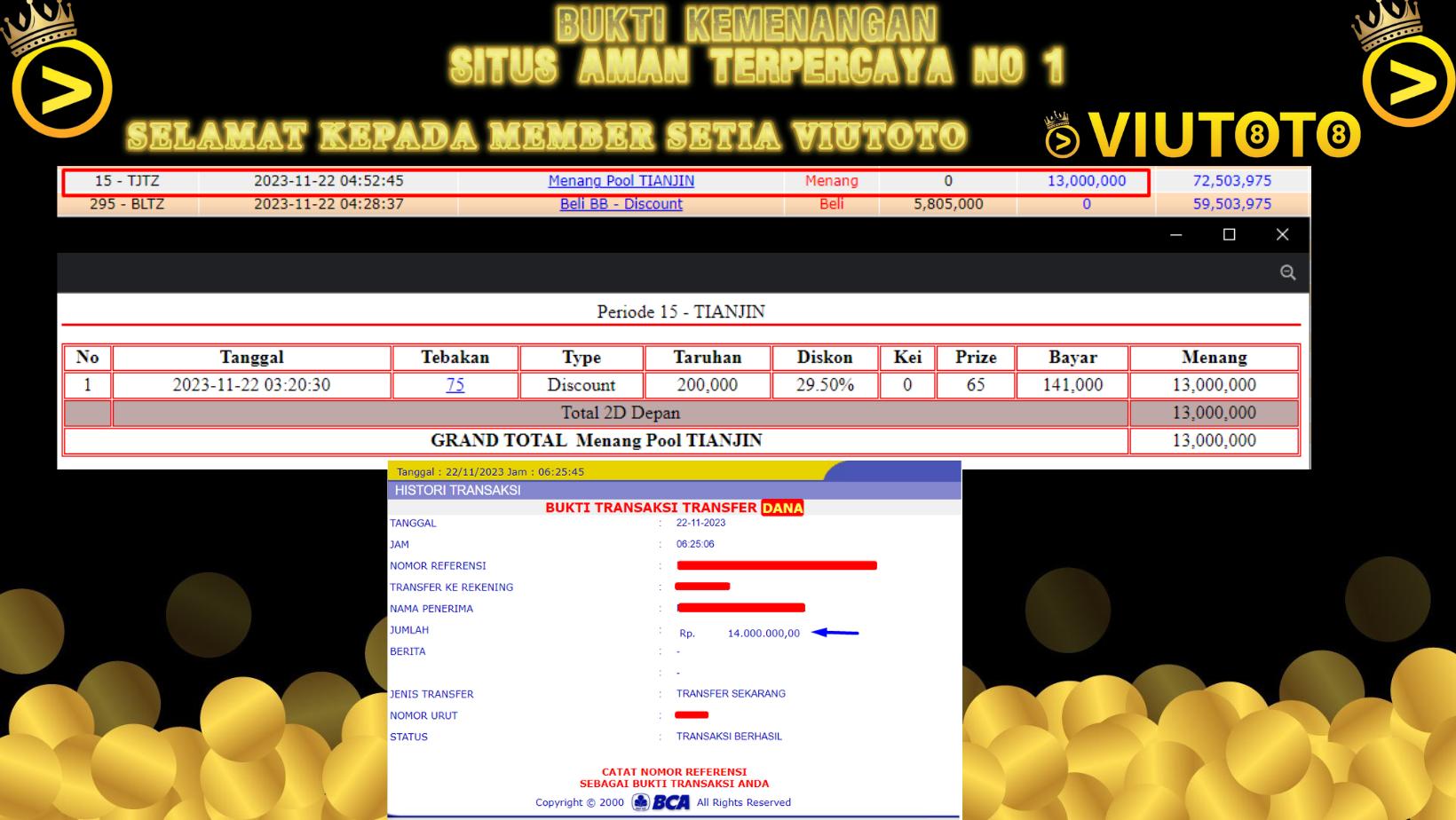Screen dimensions: 1456x820
Task: Click the Bayar column header
Action: [x=1072, y=358]
